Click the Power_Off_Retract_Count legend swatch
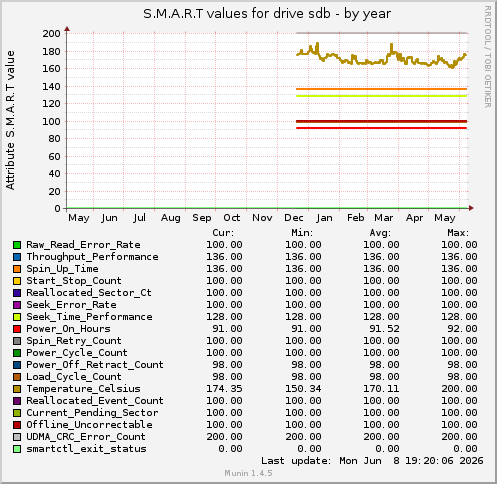Screen dimensions: 497x484 coord(17,365)
